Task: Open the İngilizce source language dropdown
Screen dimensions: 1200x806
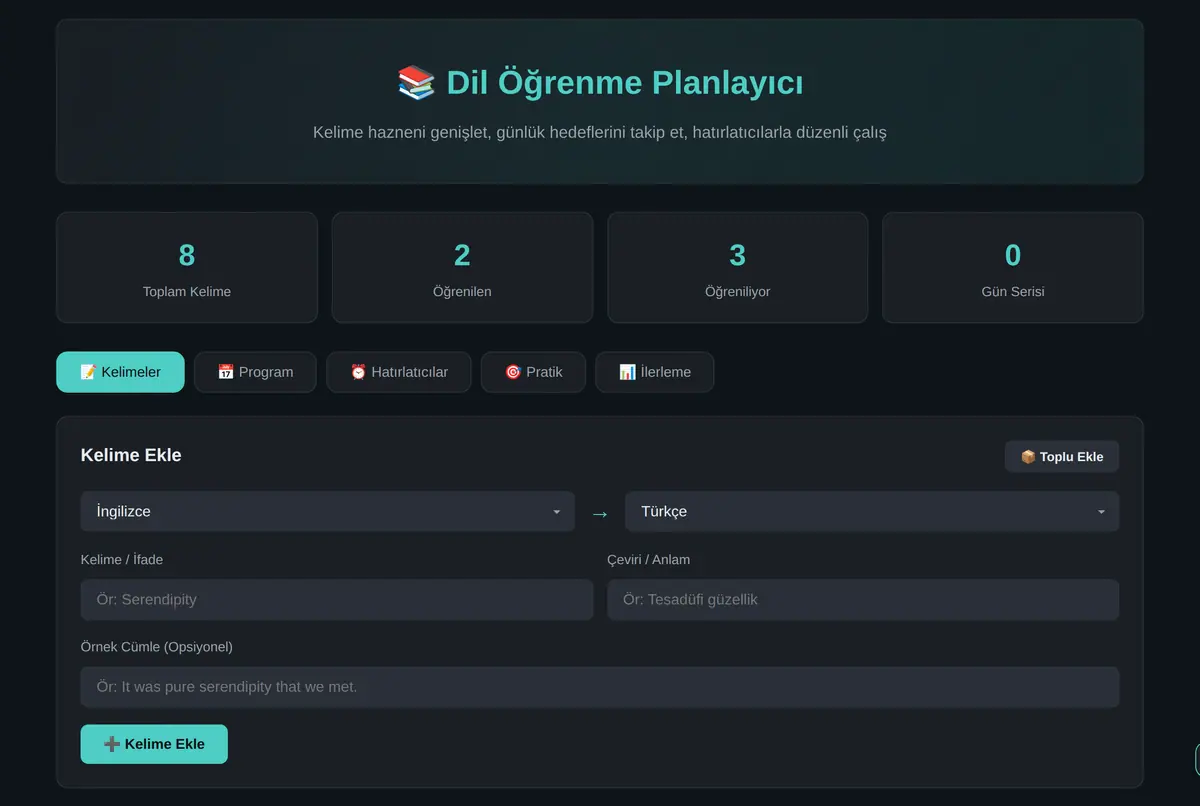Action: (327, 511)
